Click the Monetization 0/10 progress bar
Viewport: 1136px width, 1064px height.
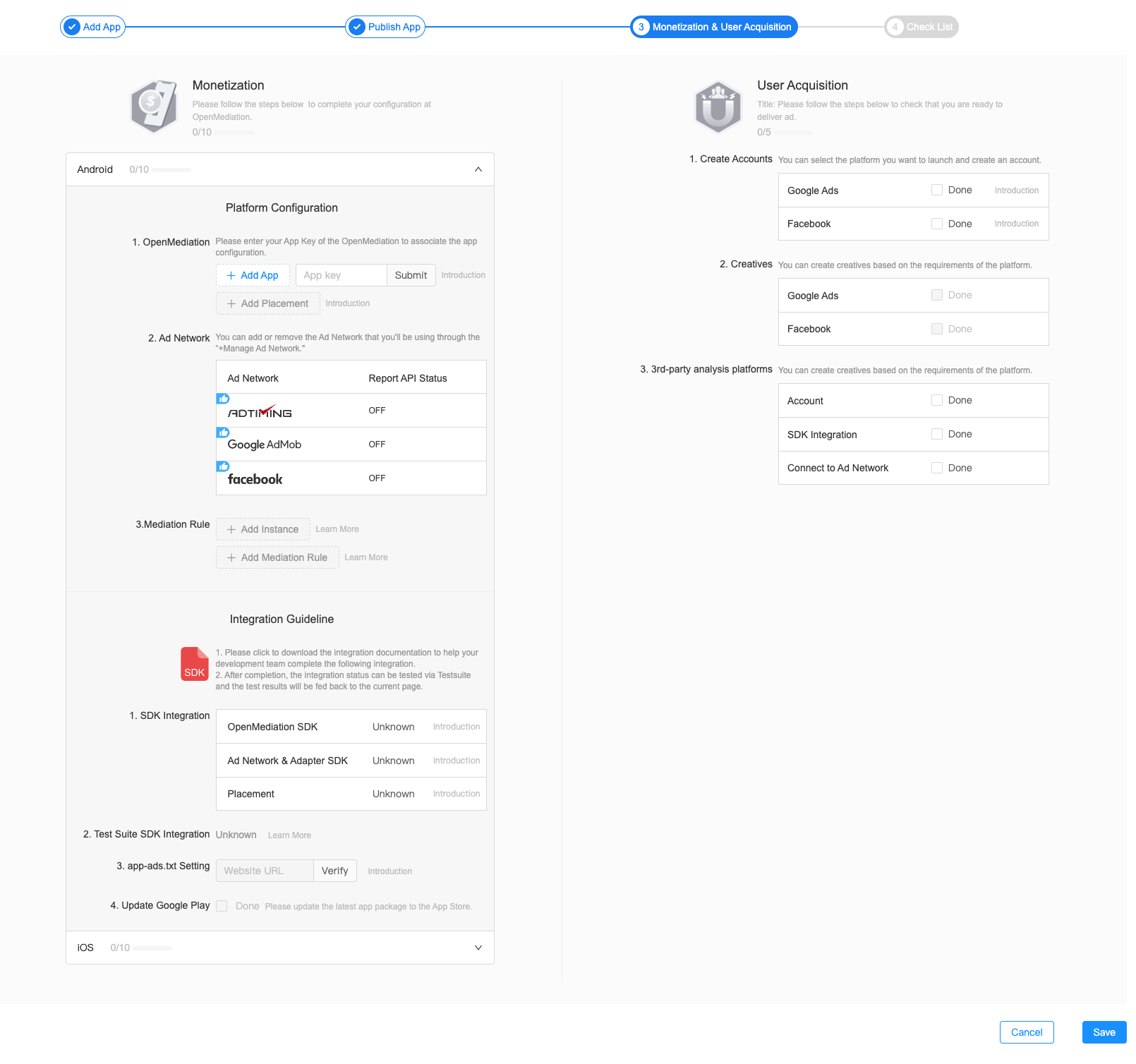pos(234,133)
